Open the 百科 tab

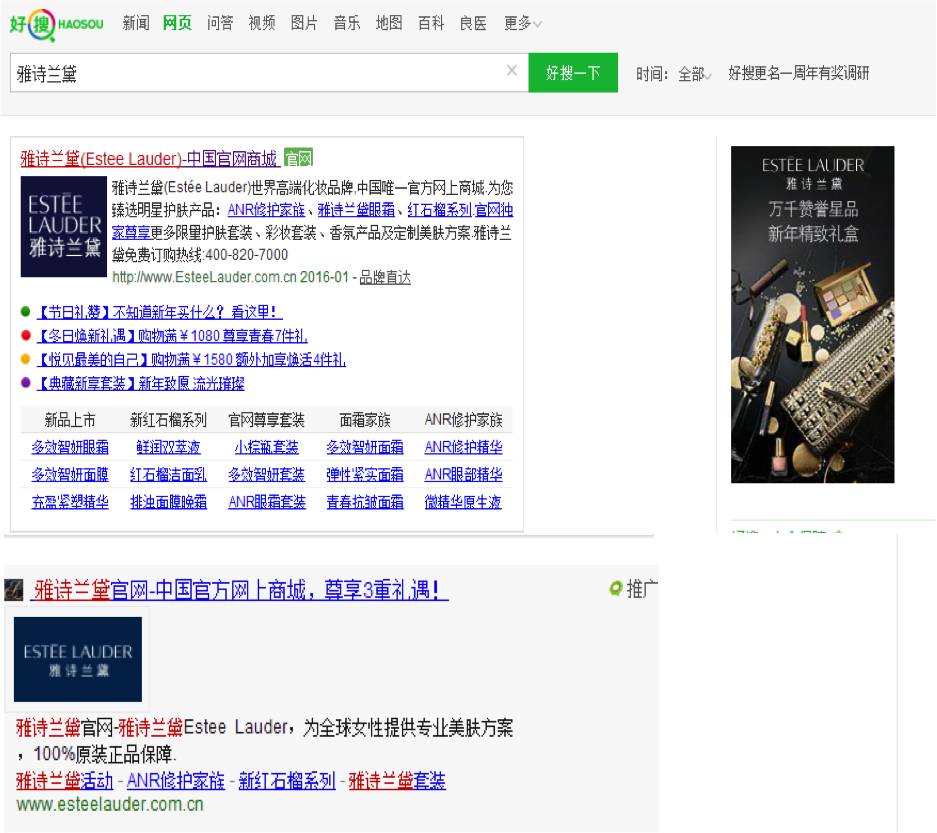431,23
